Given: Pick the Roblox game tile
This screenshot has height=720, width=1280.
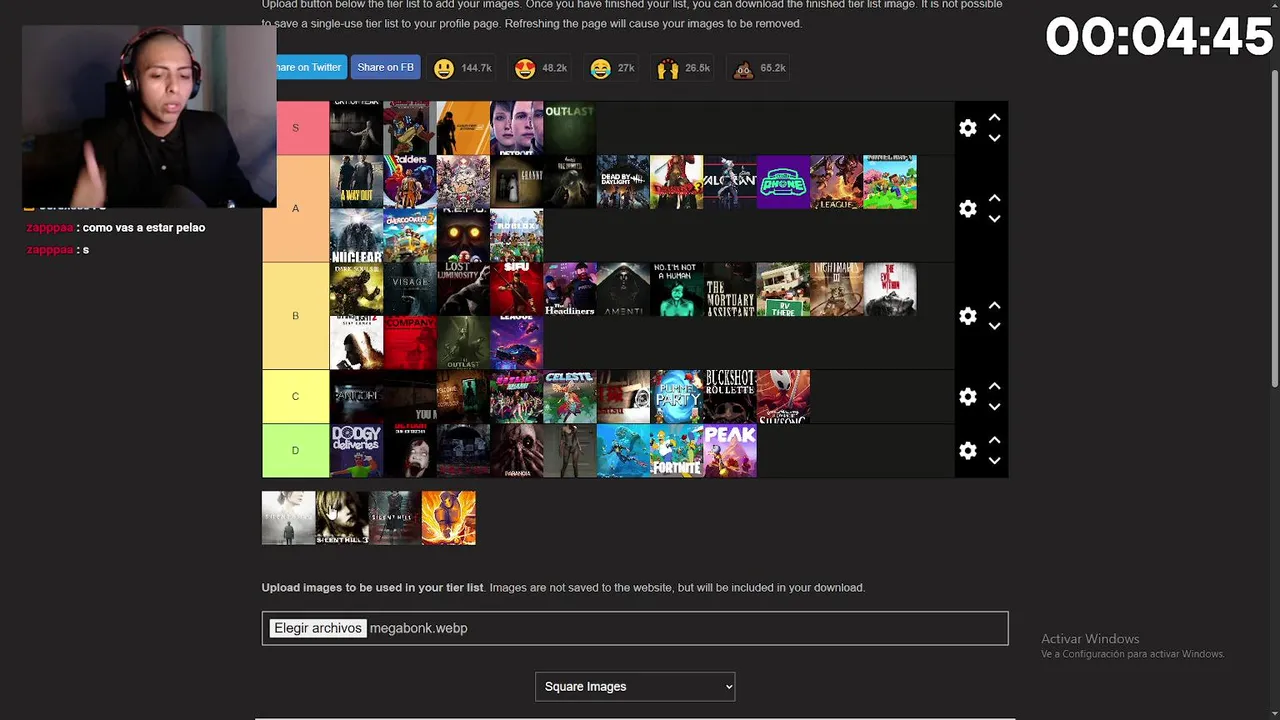Looking at the screenshot, I should [x=517, y=236].
